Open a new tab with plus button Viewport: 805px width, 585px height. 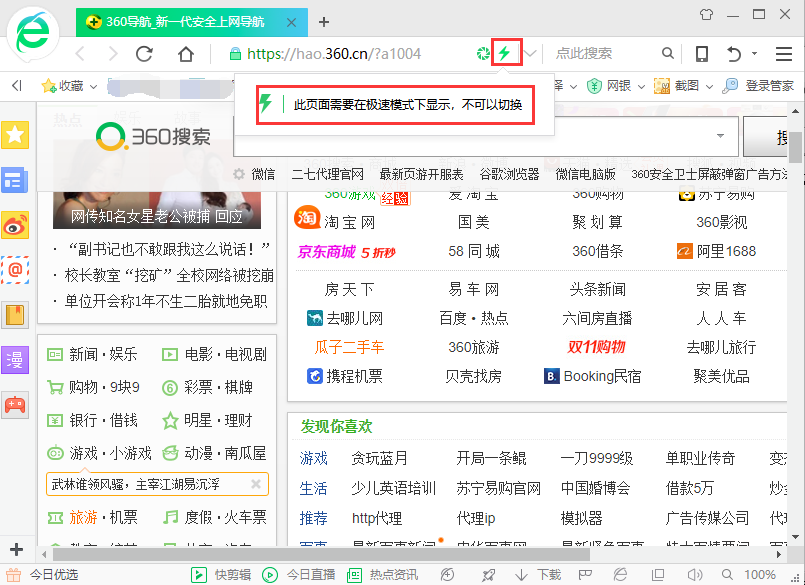pos(323,22)
